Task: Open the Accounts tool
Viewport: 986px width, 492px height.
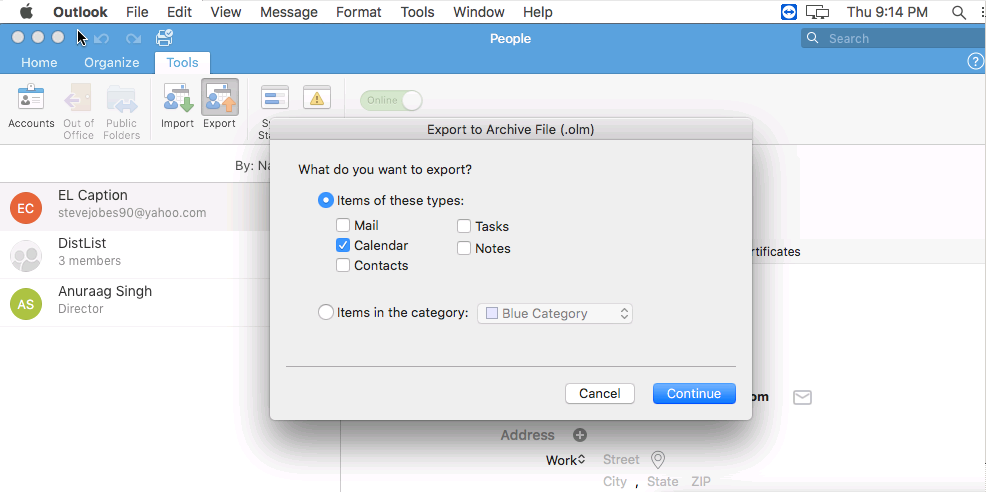Action: click(31, 106)
